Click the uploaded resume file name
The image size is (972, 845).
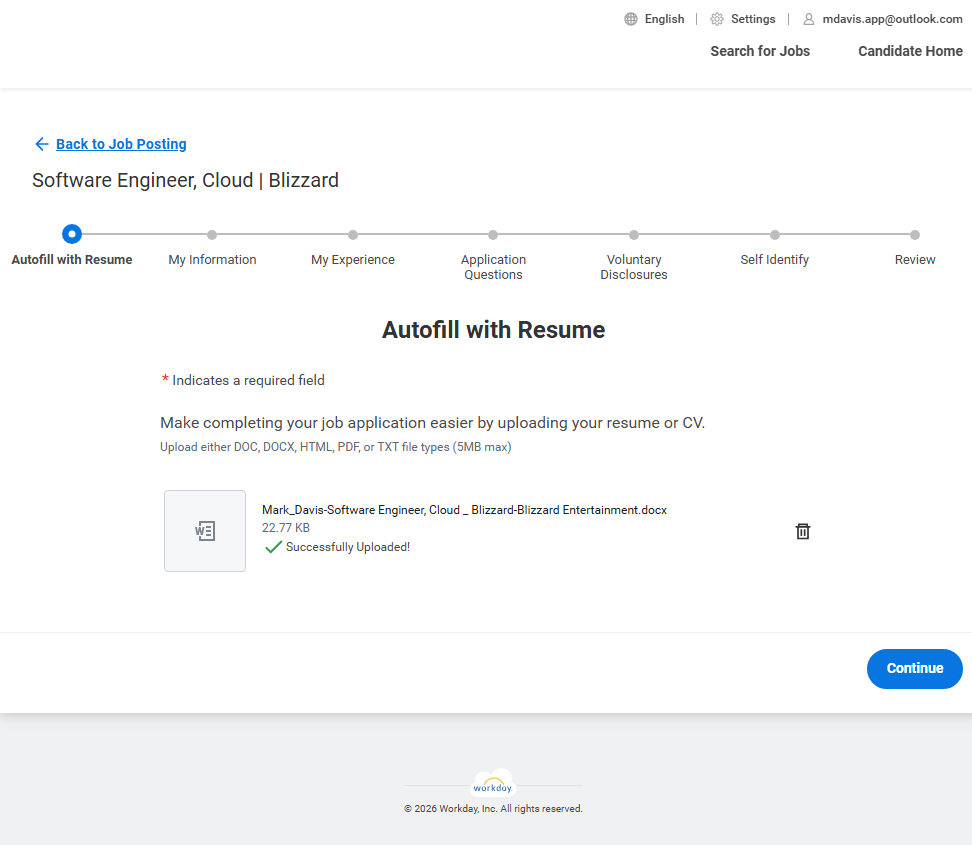464,510
